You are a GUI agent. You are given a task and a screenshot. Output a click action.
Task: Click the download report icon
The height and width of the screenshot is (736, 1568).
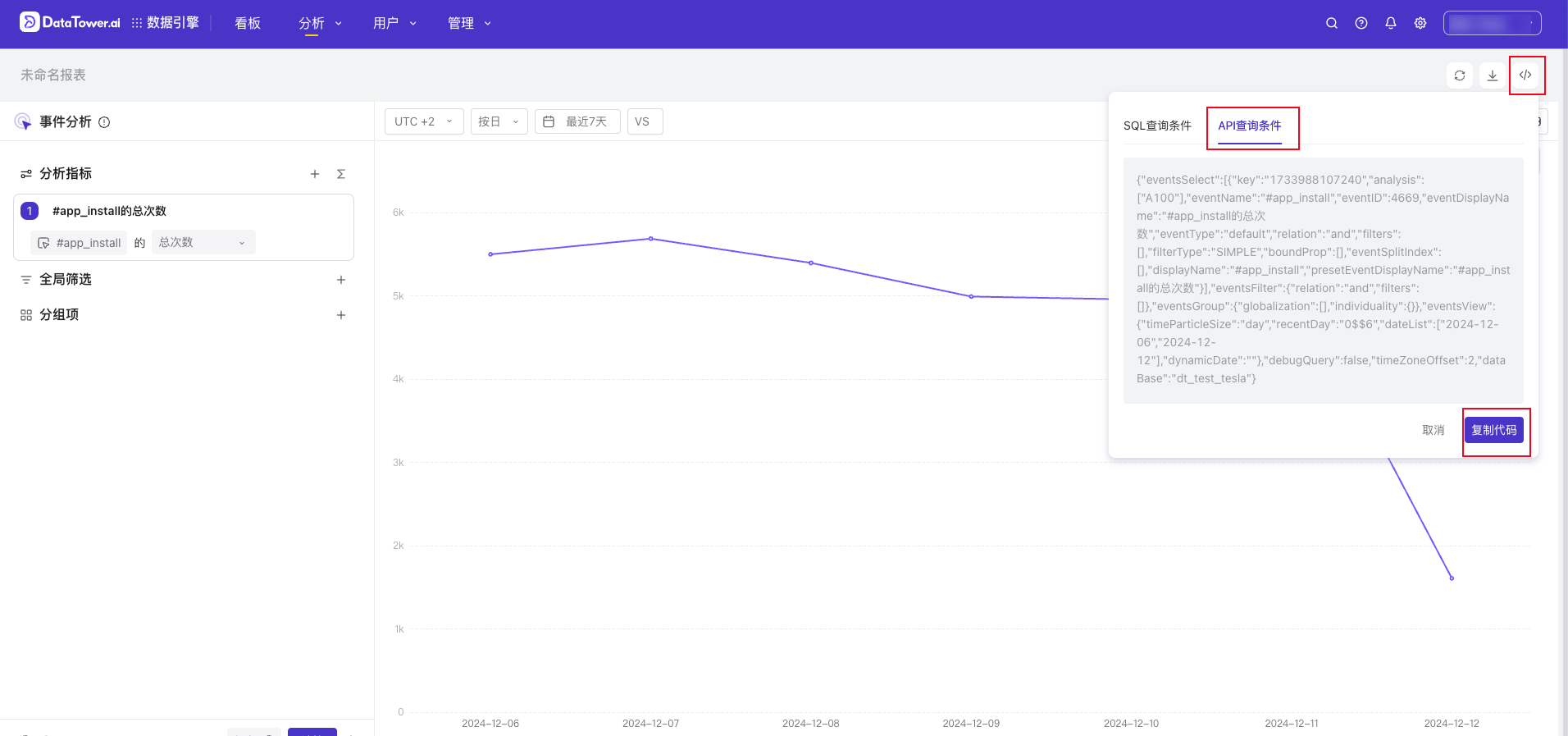click(x=1493, y=75)
